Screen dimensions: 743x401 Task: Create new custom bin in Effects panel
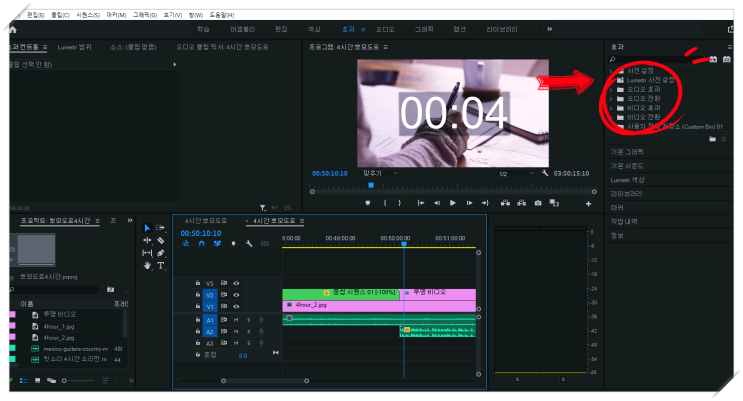712,139
